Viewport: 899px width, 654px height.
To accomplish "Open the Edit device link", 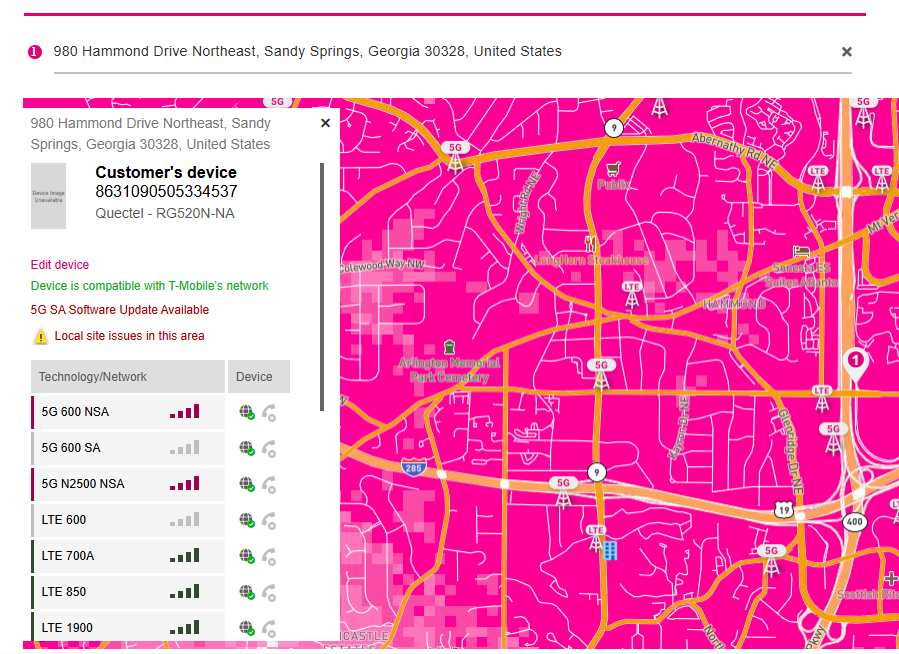I will tap(60, 265).
